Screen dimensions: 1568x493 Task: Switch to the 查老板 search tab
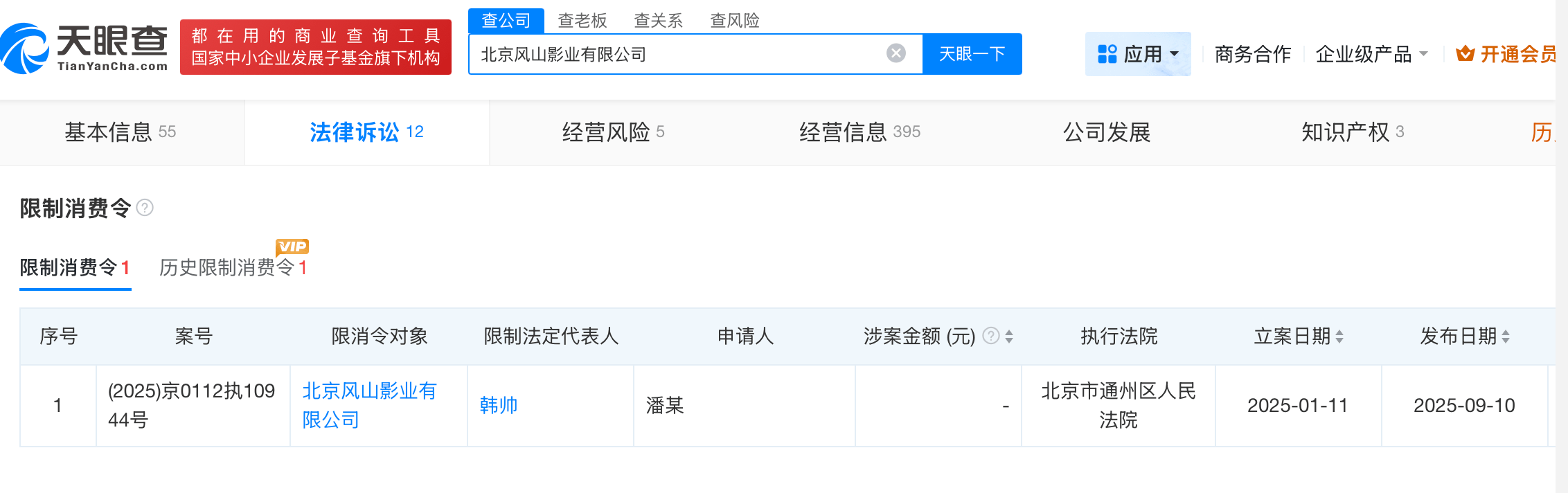coord(582,21)
